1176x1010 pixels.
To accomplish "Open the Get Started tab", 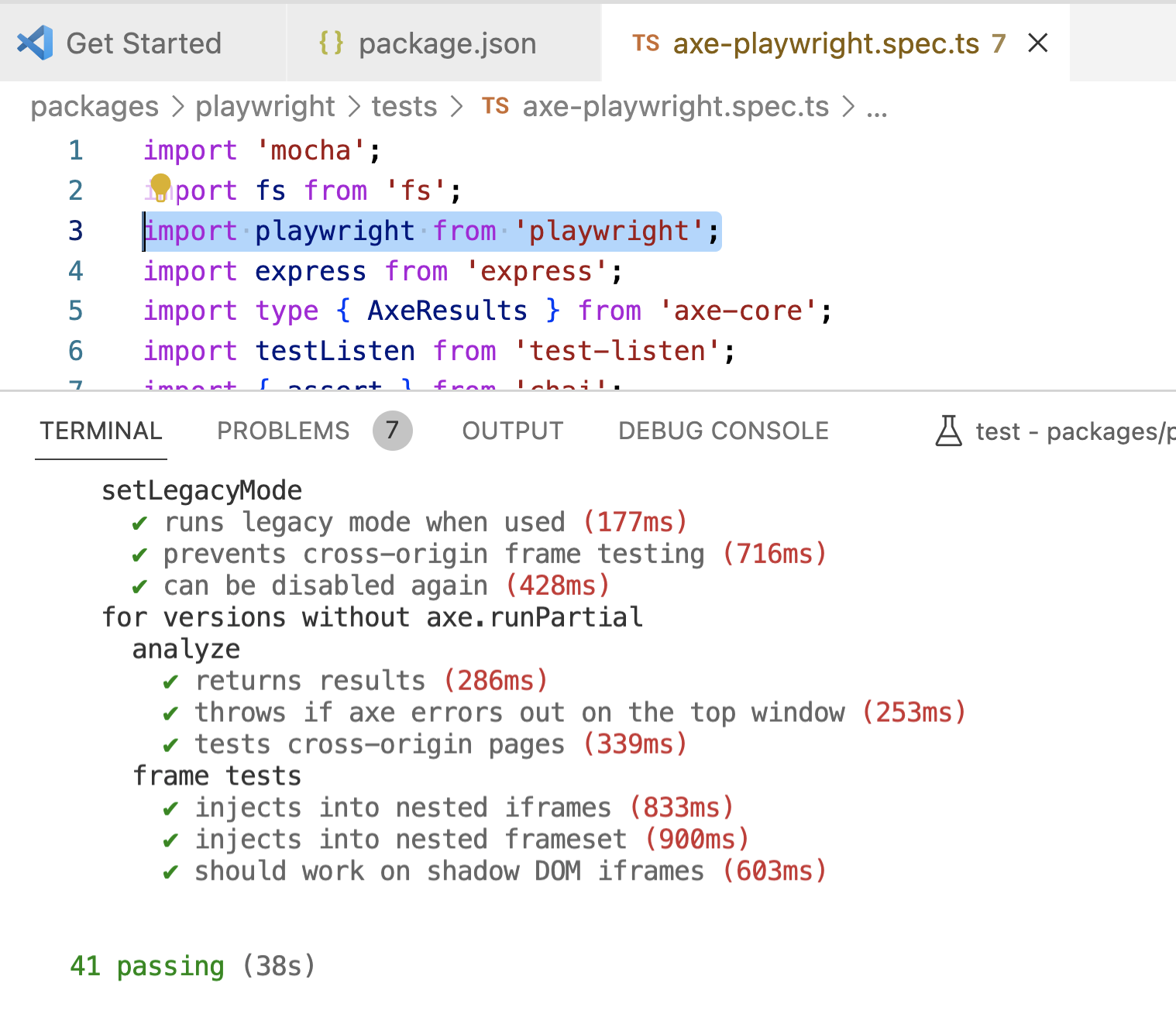I will pyautogui.click(x=143, y=43).
